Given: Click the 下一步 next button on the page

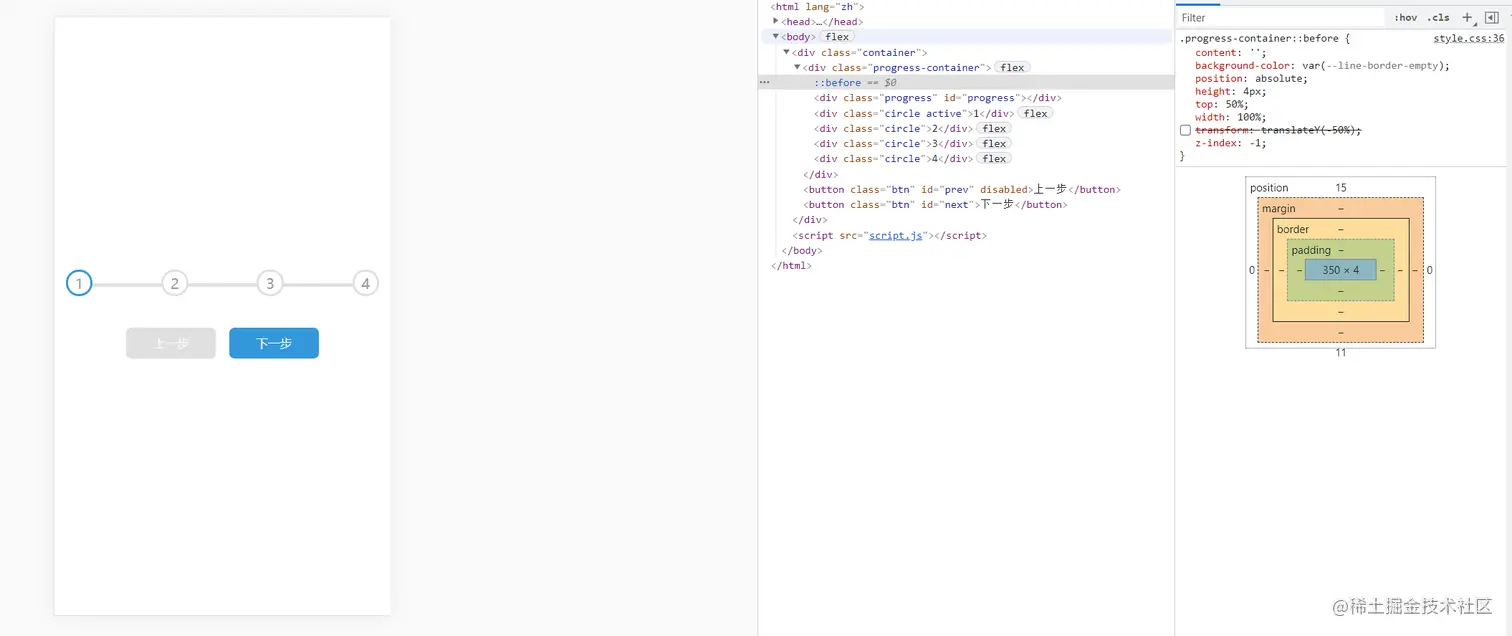Looking at the screenshot, I should (274, 343).
